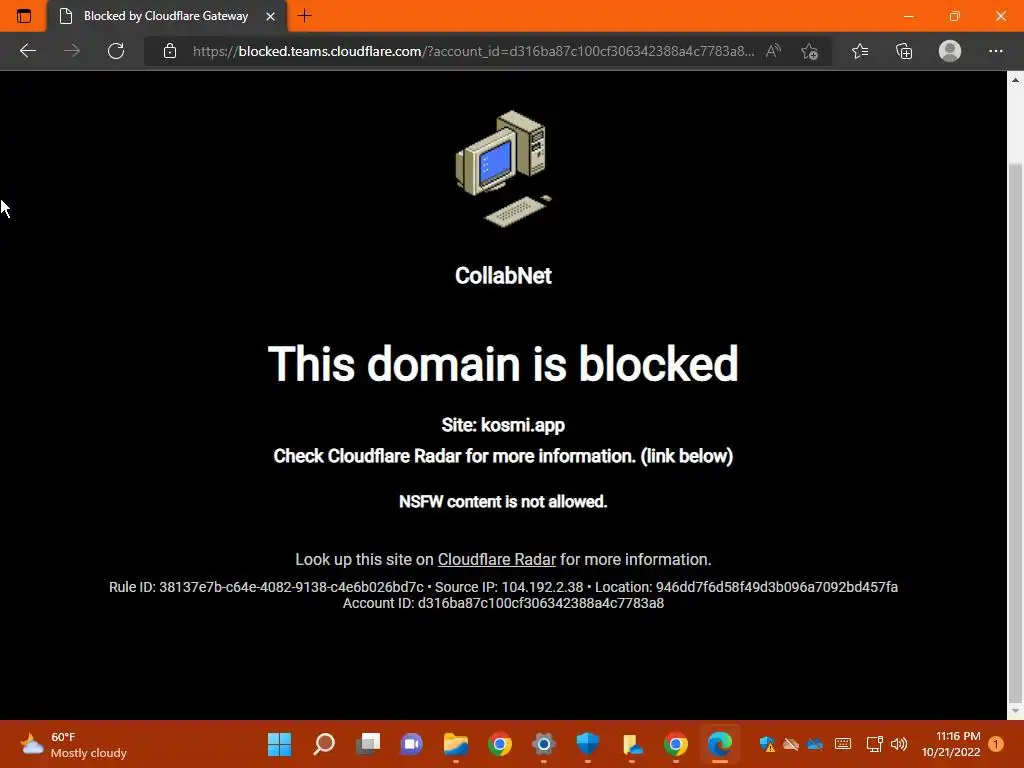Open File Explorer from the taskbar
1024x768 pixels.
coord(456,744)
